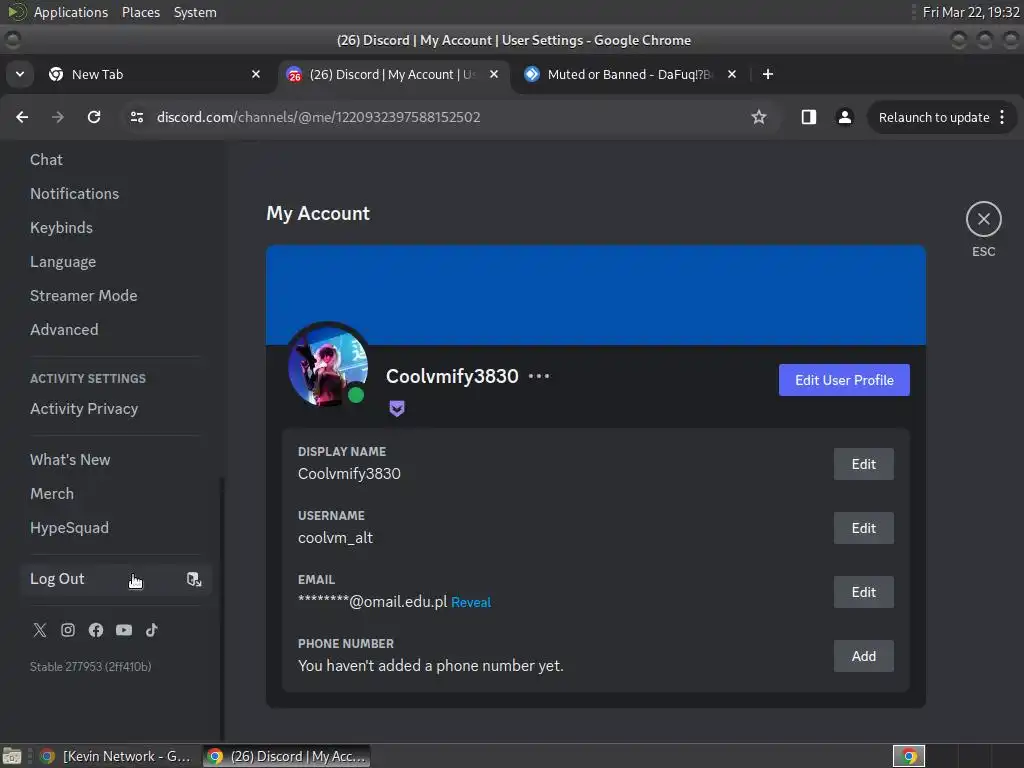Go back to the previous page
The image size is (1024, 768).
[x=22, y=117]
